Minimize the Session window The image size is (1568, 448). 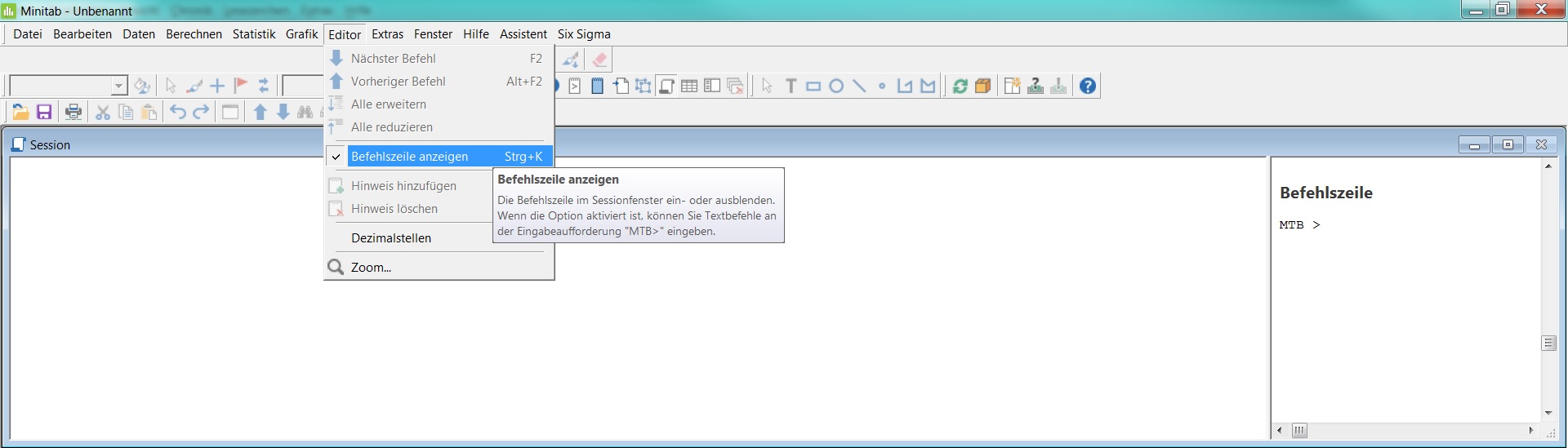pos(1474,144)
